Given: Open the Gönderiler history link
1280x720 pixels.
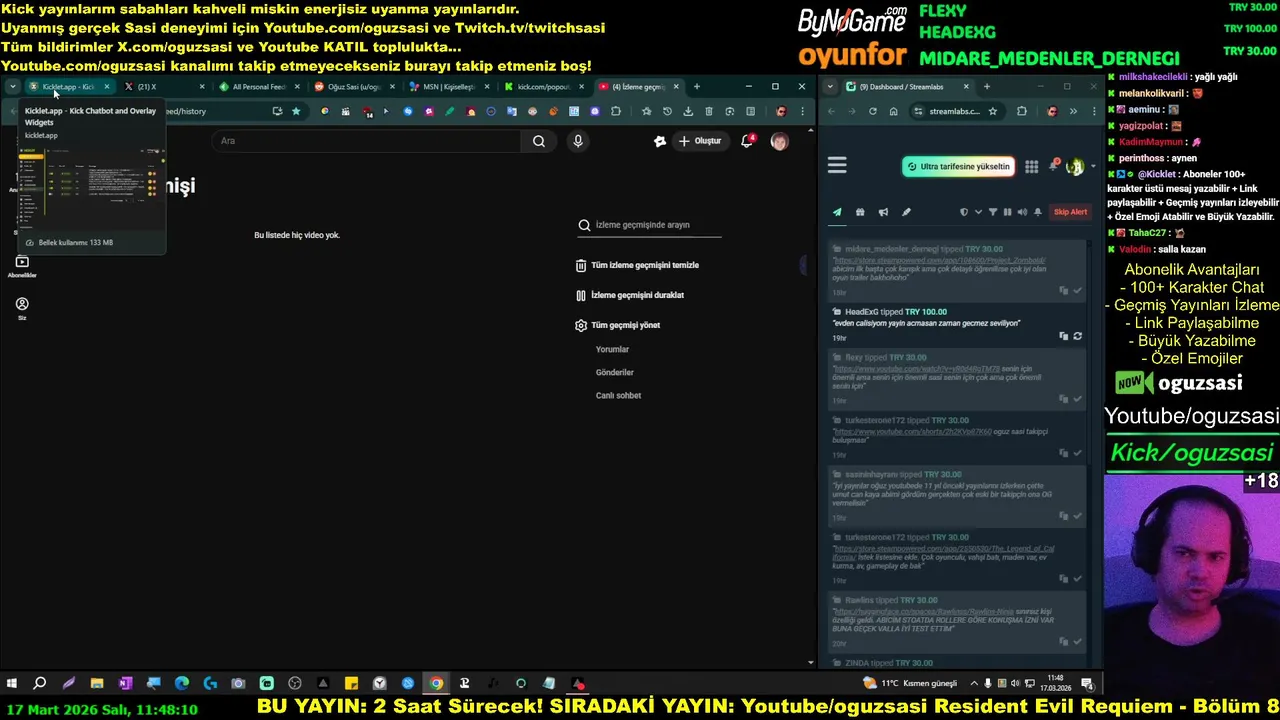Looking at the screenshot, I should pyautogui.click(x=615, y=372).
